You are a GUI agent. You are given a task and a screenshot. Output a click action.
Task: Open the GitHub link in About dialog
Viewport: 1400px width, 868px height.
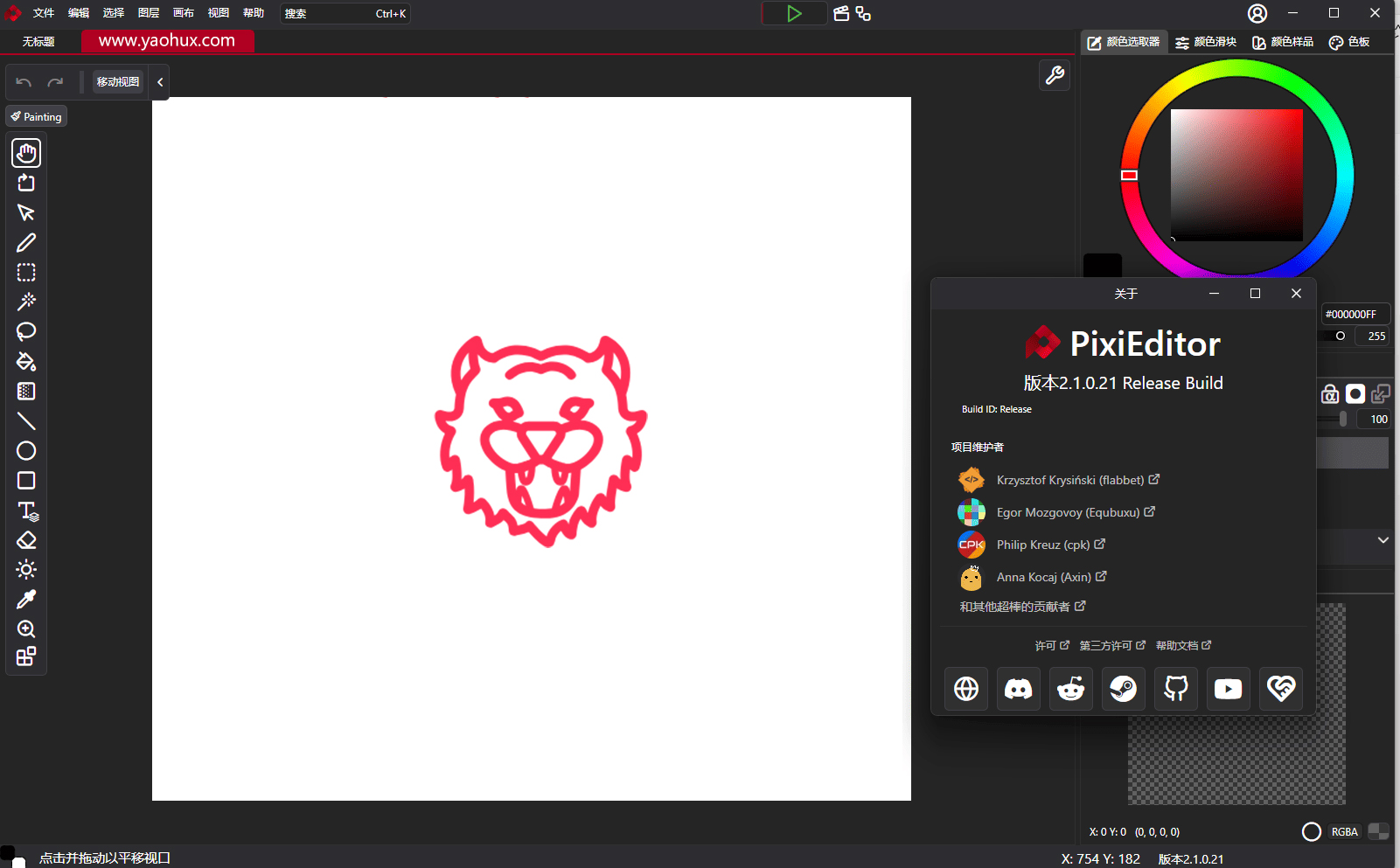point(1176,689)
